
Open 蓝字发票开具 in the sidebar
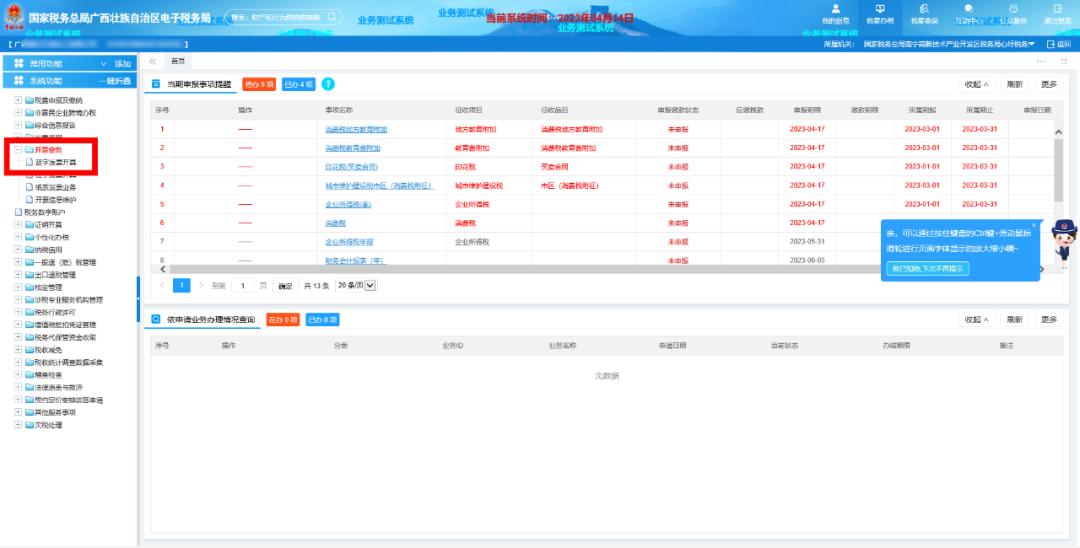point(57,162)
